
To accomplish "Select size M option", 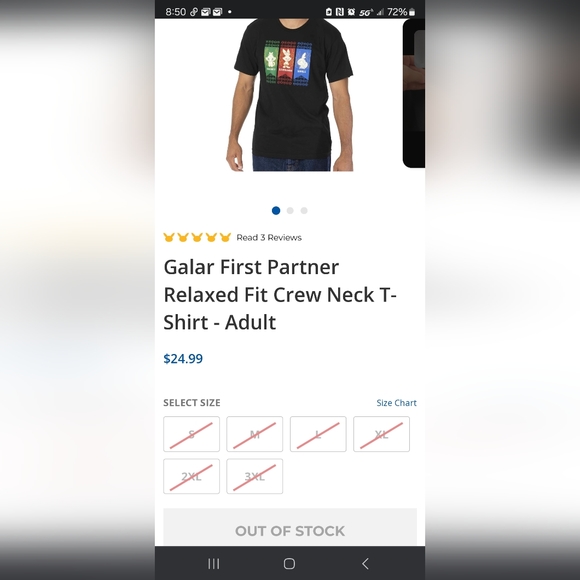I will tap(254, 434).
